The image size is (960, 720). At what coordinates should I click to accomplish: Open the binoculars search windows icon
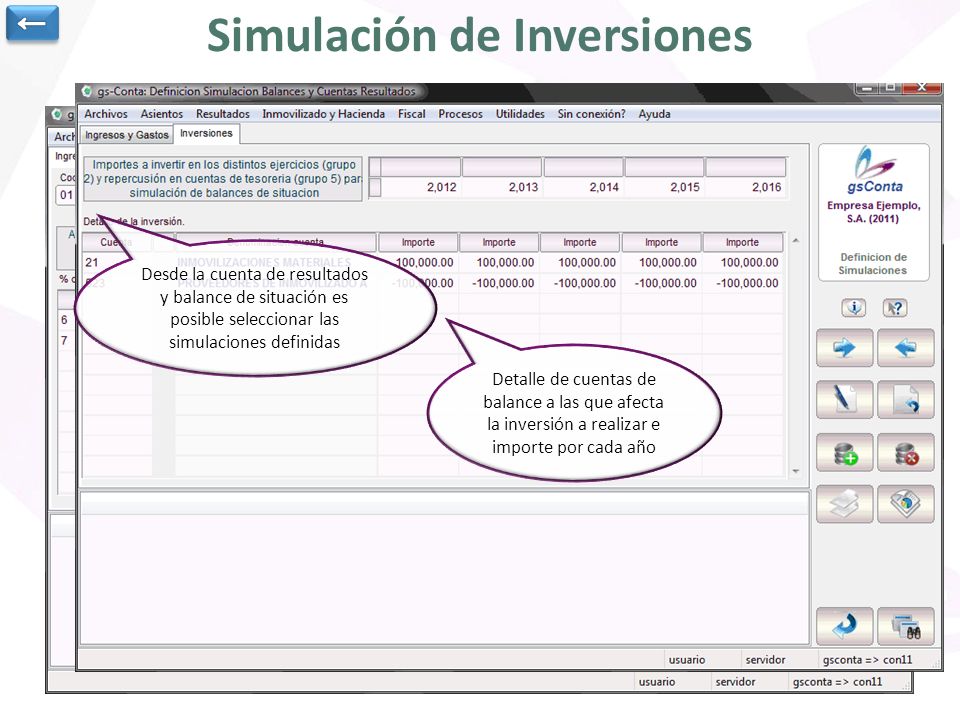pyautogui.click(x=906, y=626)
